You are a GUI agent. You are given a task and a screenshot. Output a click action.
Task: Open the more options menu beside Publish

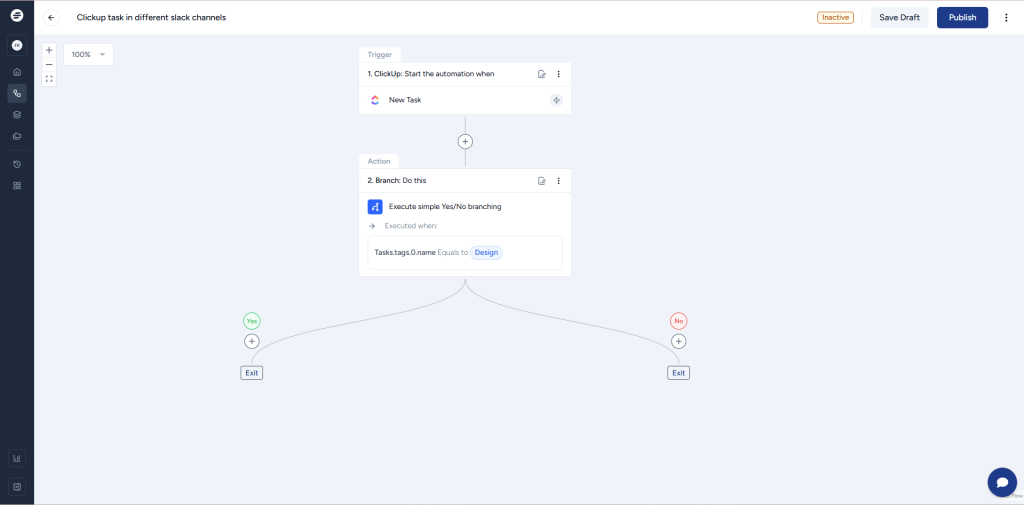pos(1006,17)
